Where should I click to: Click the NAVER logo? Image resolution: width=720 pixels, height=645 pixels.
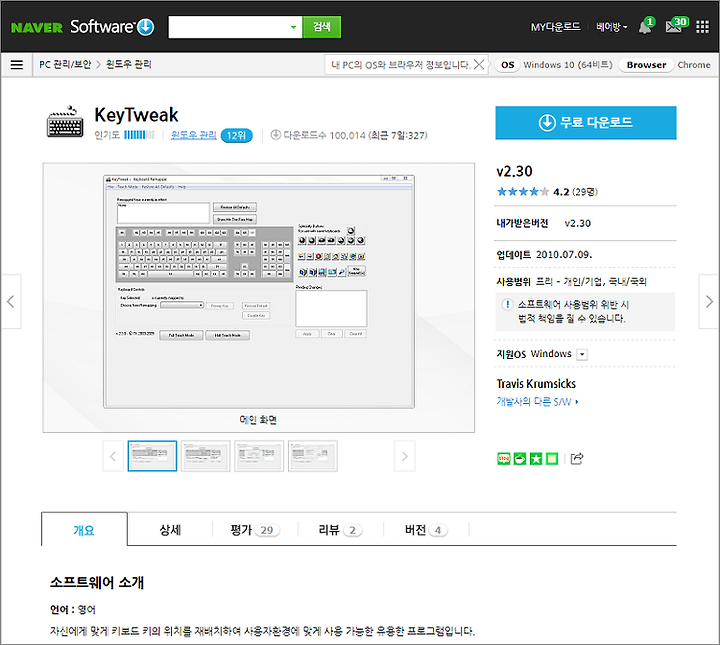pos(37,28)
